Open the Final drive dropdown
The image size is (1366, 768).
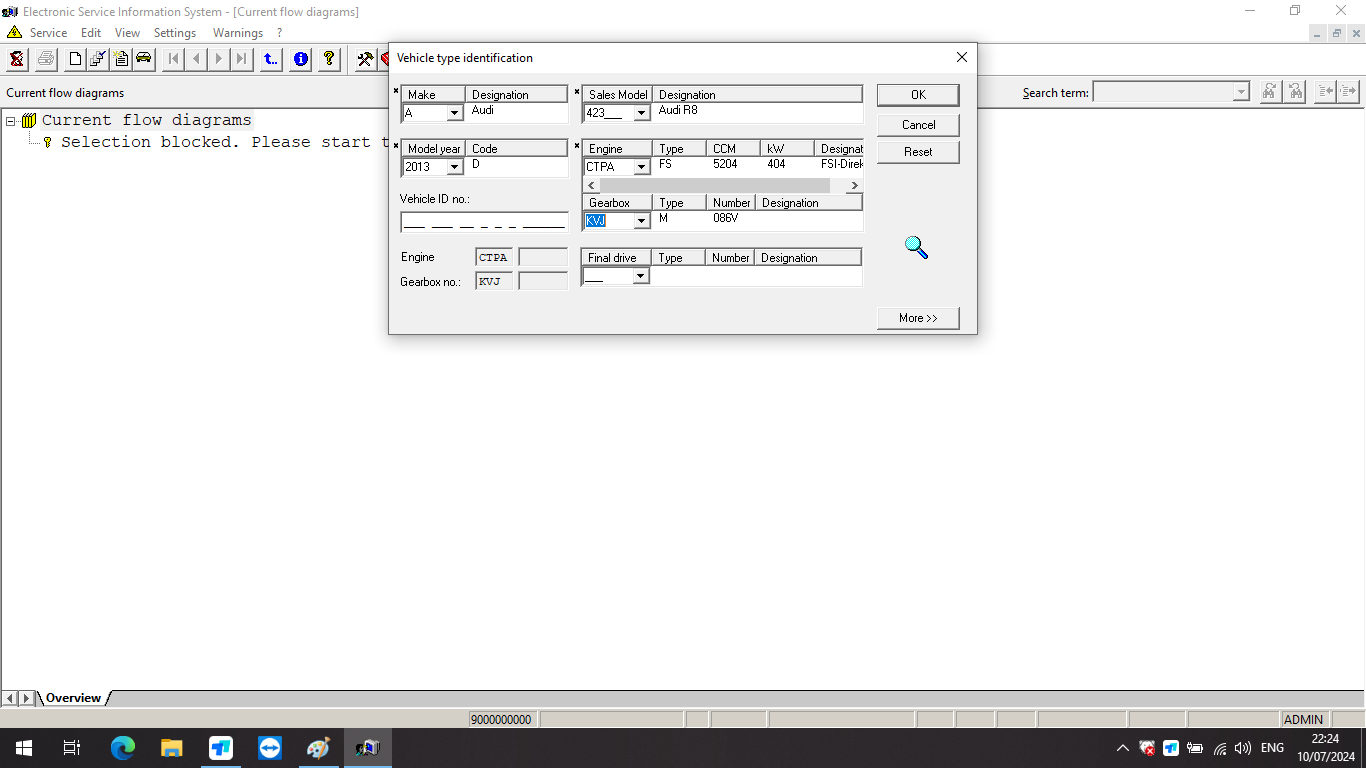pyautogui.click(x=640, y=276)
